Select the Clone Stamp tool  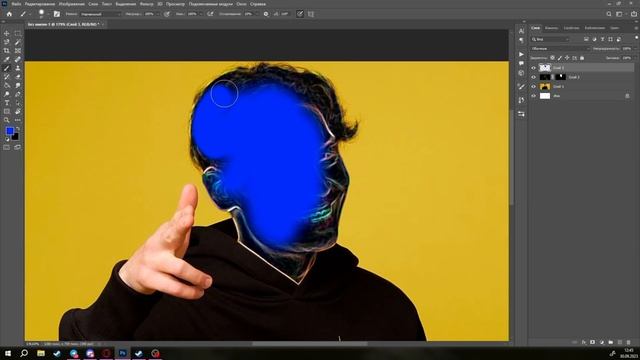18,68
